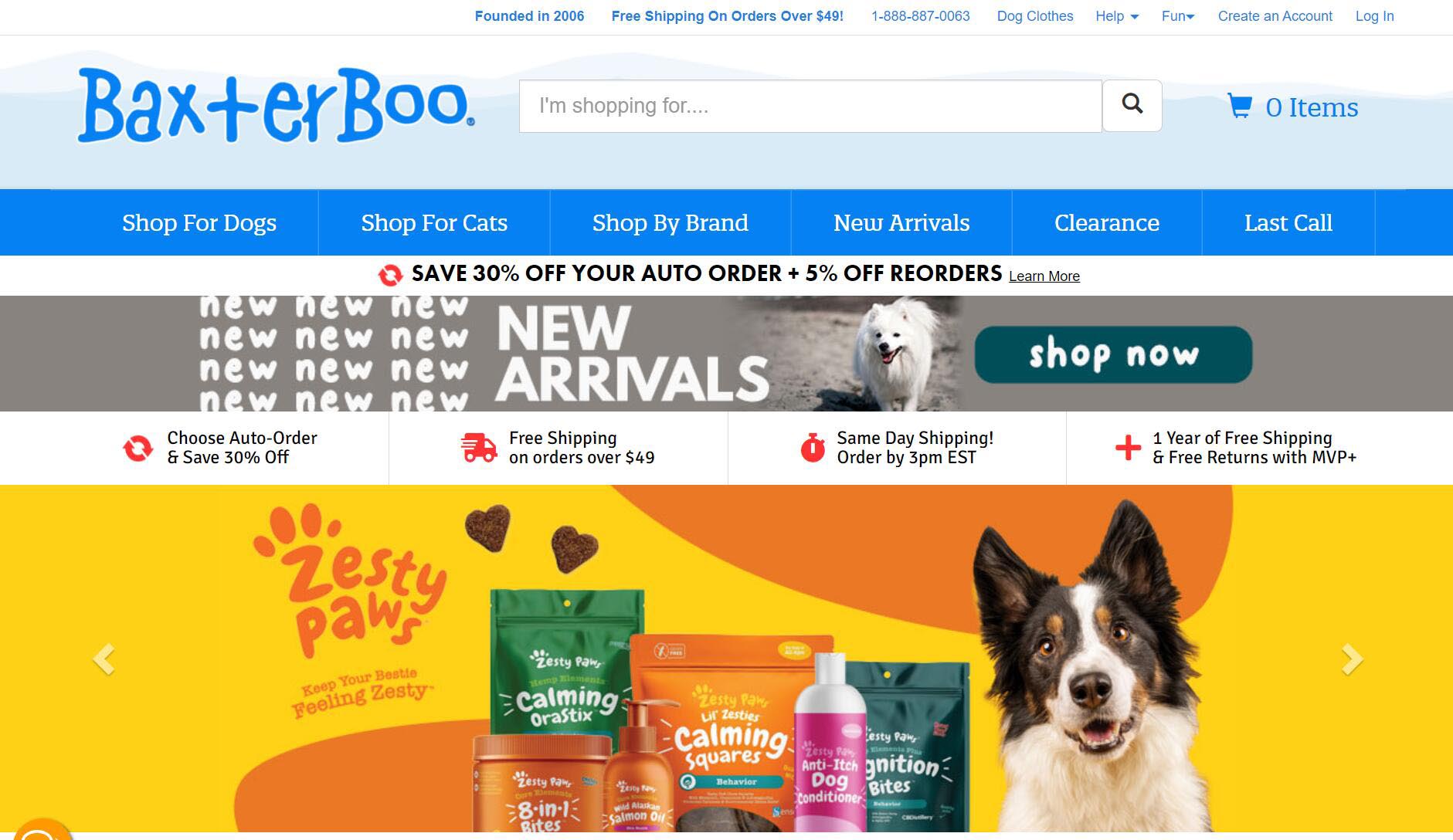Click the shop now banner button
This screenshot has width=1453, height=840.
(x=1113, y=354)
